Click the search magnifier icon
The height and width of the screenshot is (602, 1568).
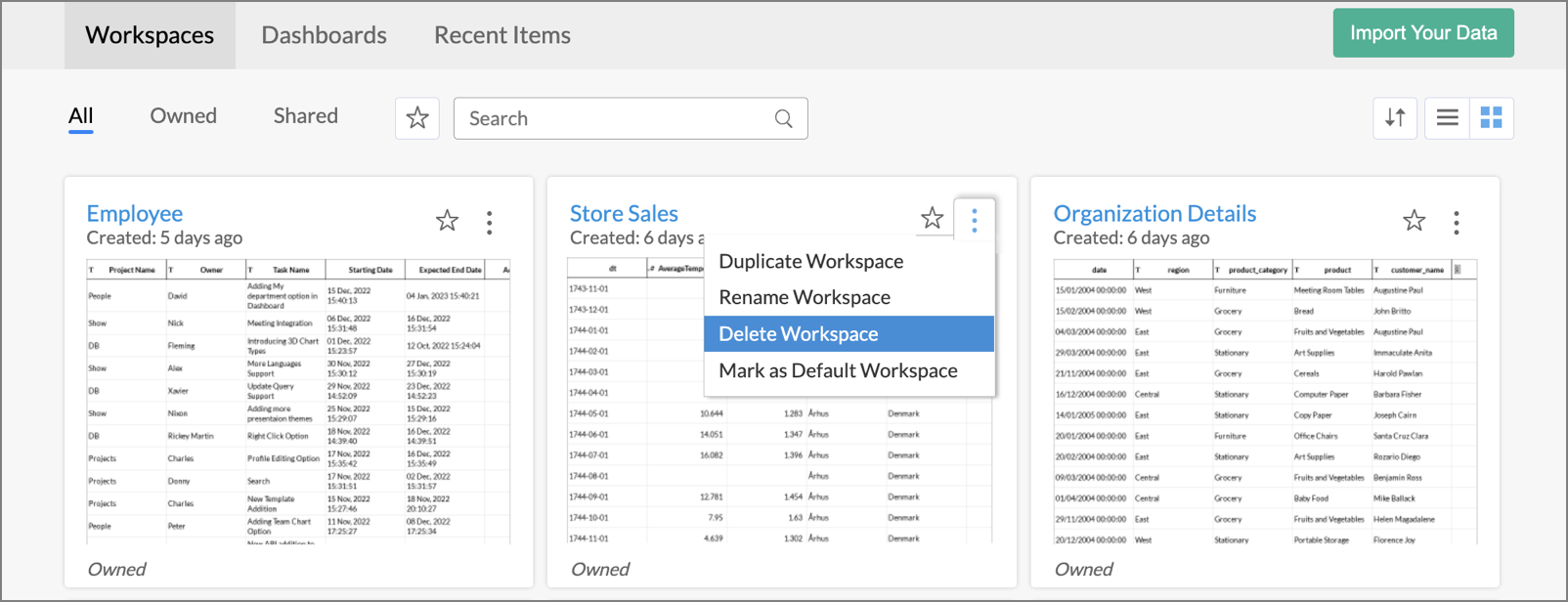783,118
